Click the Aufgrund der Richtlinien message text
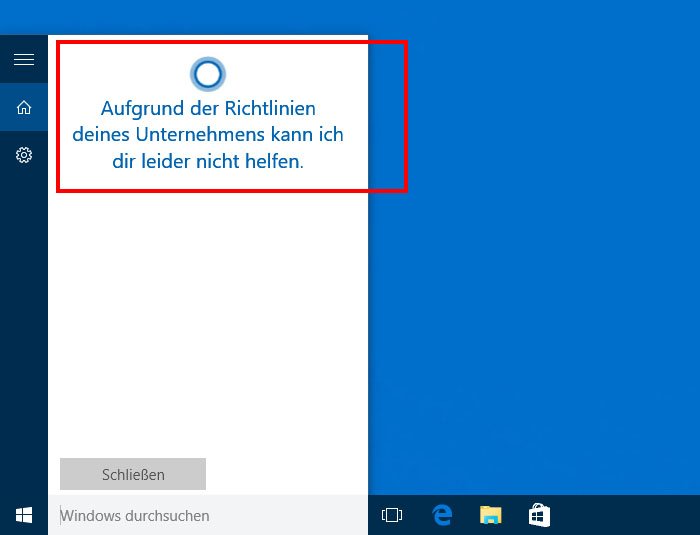Screen dimensions: 700x535 pyautogui.click(x=208, y=135)
